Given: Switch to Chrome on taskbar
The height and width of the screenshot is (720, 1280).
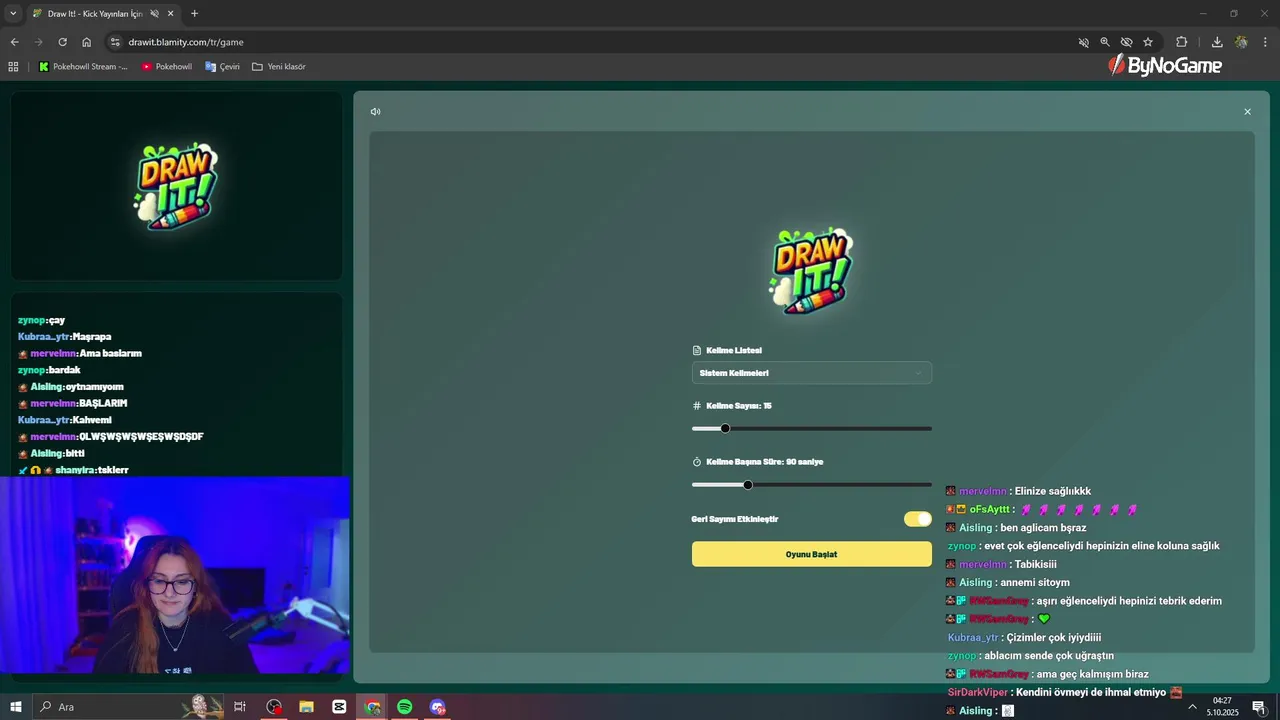Looking at the screenshot, I should (x=372, y=707).
